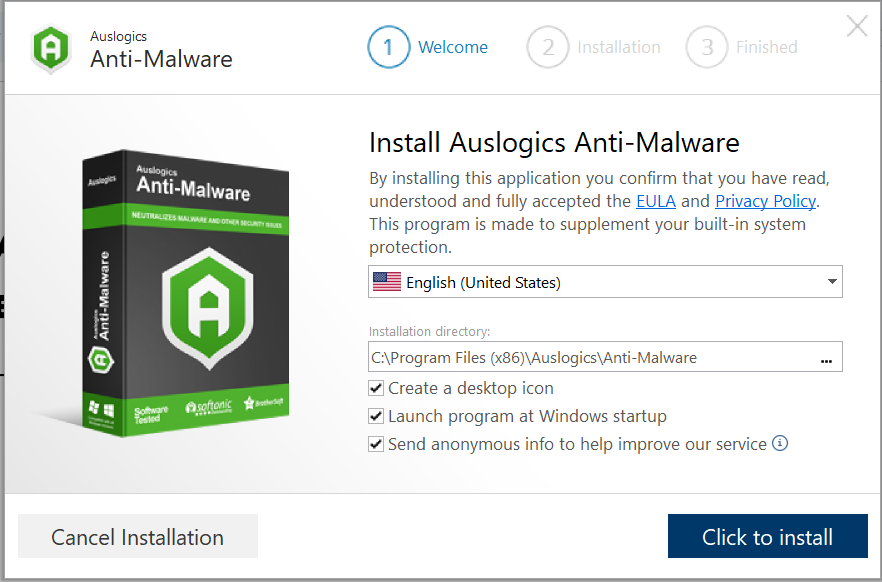Click the step 2 Installation circle indicator

tap(548, 46)
